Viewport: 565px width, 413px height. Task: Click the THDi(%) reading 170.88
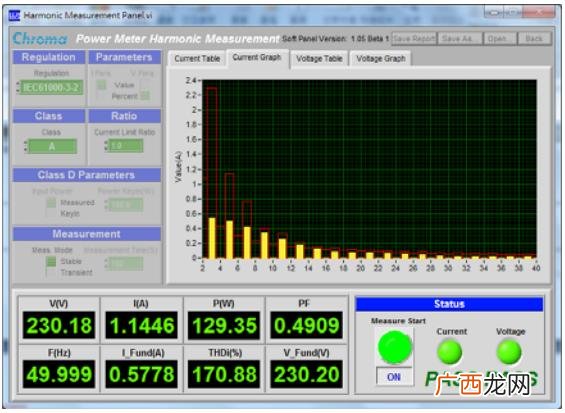[224, 374]
